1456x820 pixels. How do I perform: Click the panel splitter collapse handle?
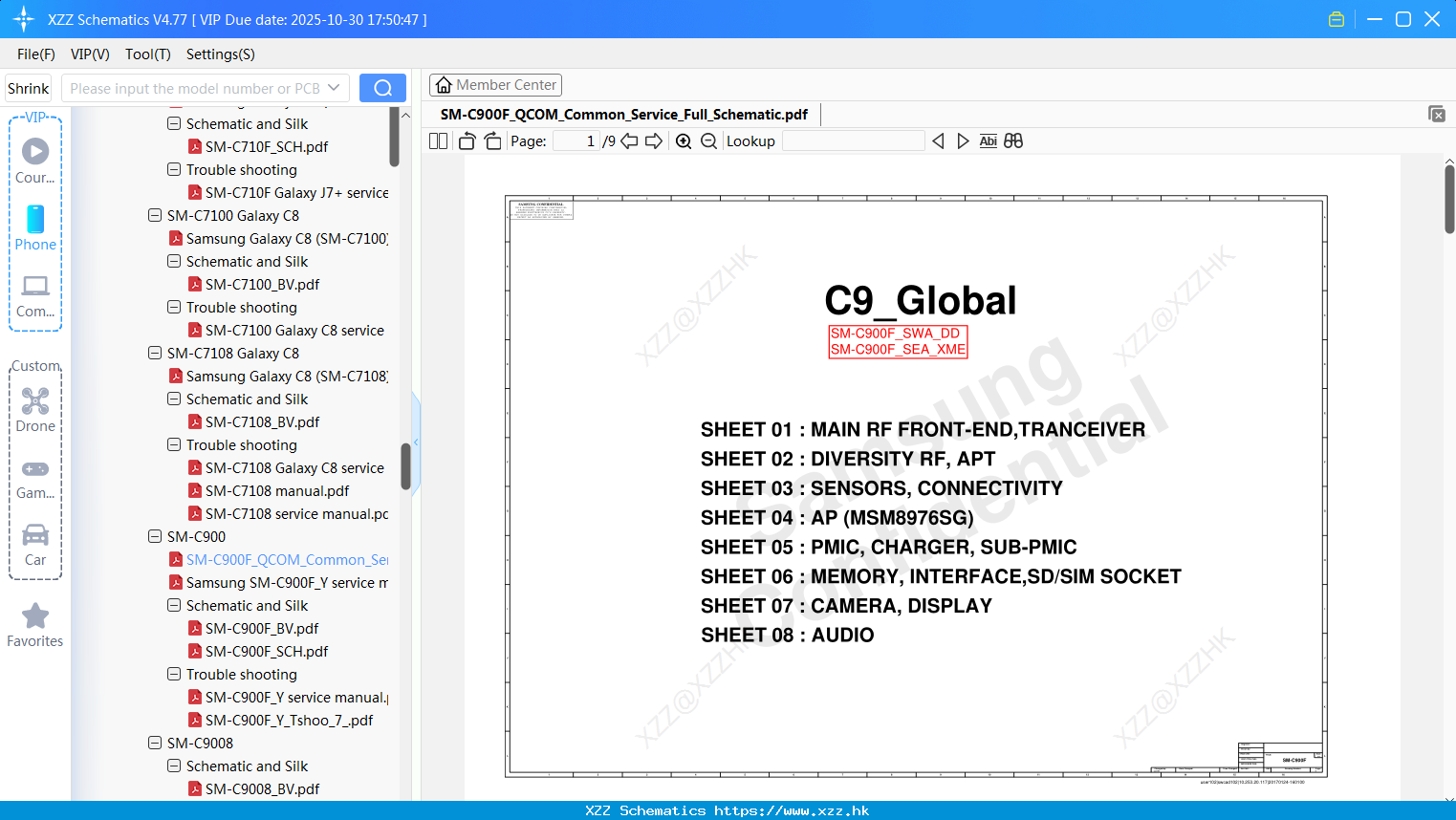click(416, 442)
